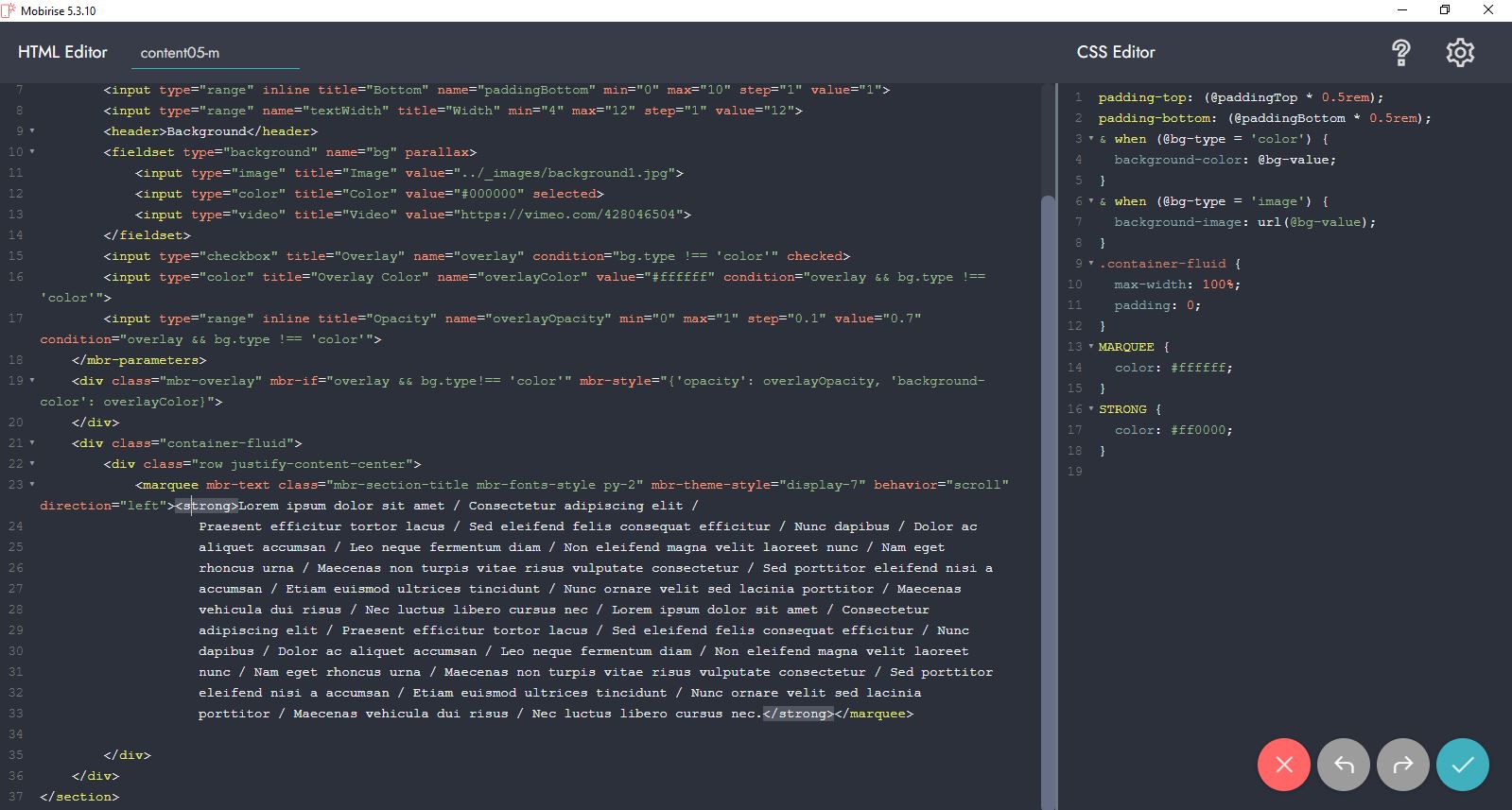Fold the MARQUEE rule in CSS editor
This screenshot has width=1512, height=810.
click(x=1090, y=347)
